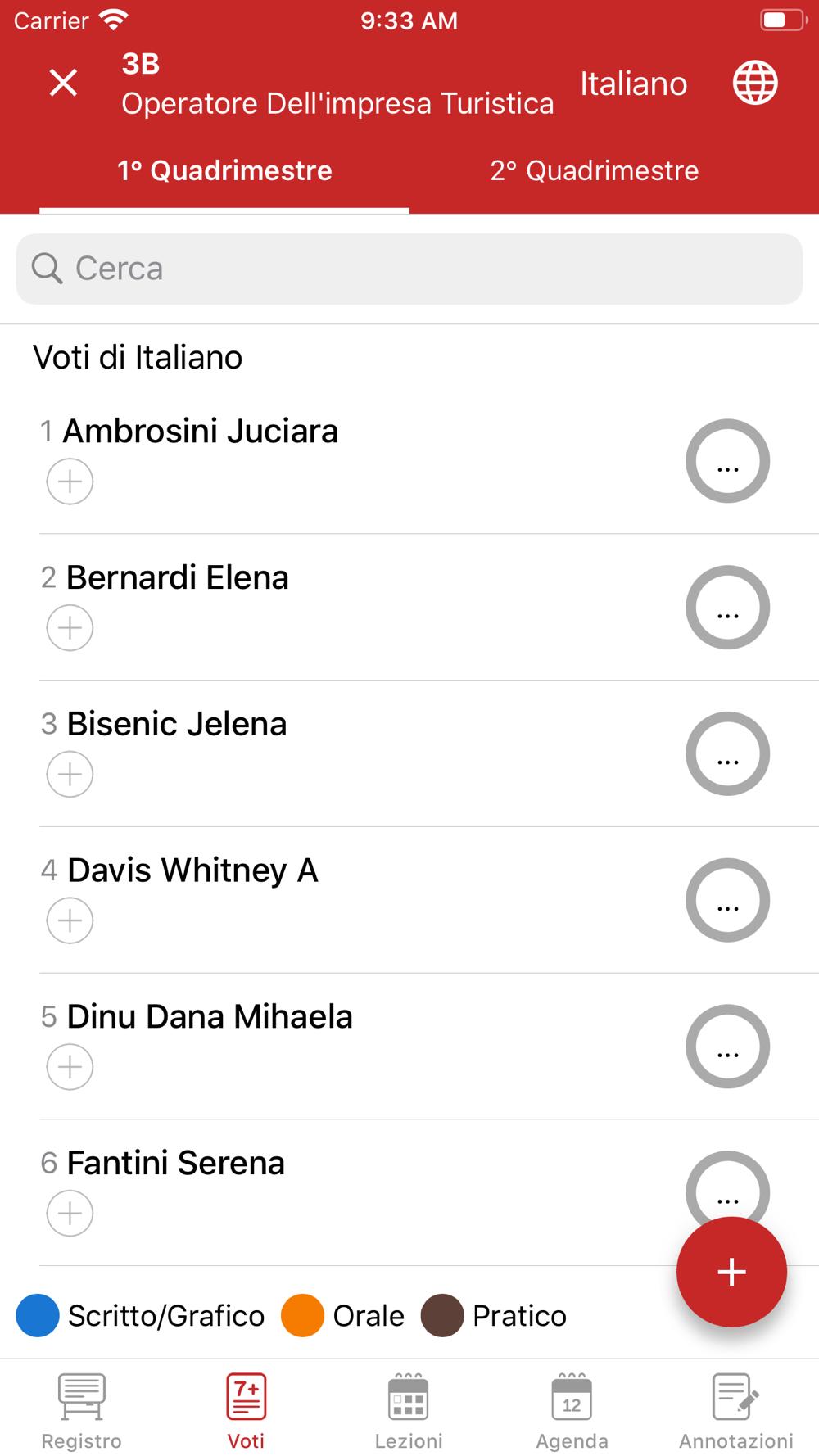Close the class view with X
Image resolution: width=819 pixels, height=1456 pixels.
point(63,83)
